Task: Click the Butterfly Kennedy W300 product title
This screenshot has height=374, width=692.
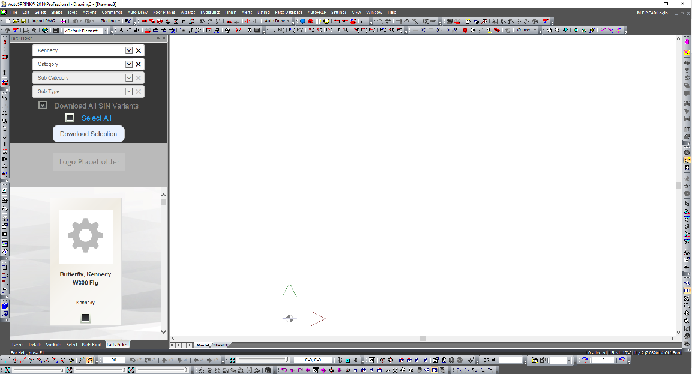Action: tap(86, 278)
